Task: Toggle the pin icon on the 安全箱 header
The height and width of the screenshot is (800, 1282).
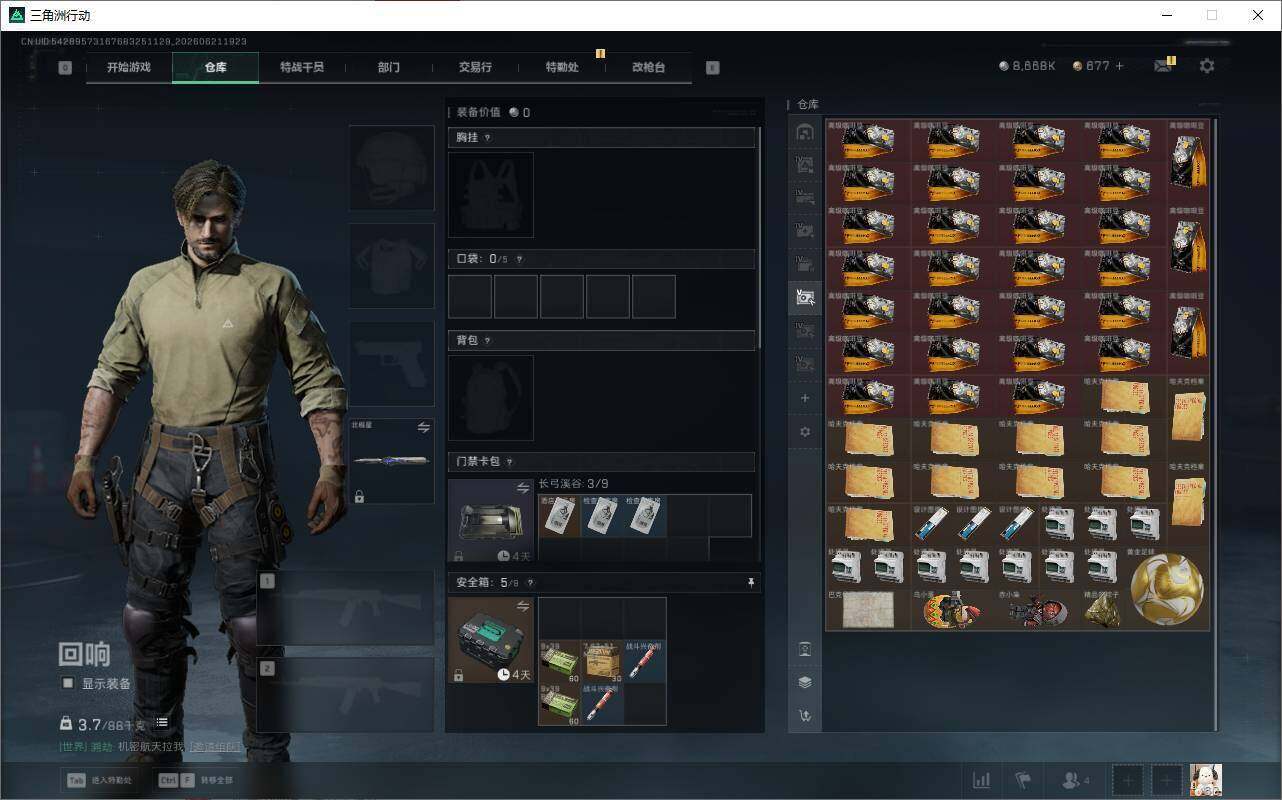Action: [751, 582]
